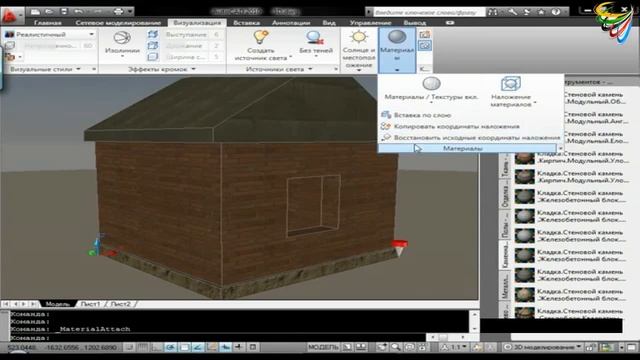Image resolution: width=640 pixels, height=360 pixels.
Task: Switch to the Управление ribbon tab
Action: pyautogui.click(x=370, y=23)
